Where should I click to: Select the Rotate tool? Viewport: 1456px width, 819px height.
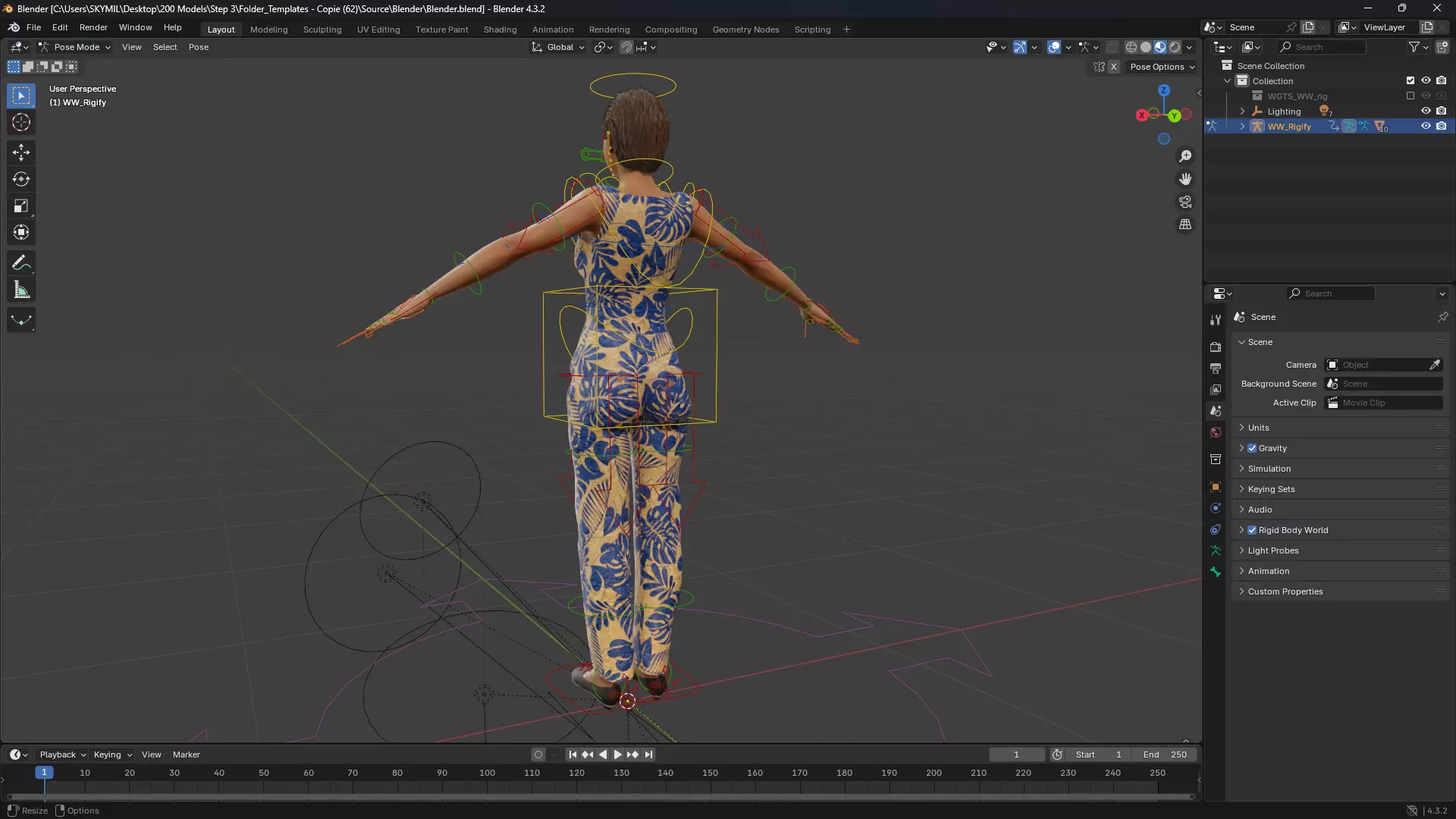point(21,179)
